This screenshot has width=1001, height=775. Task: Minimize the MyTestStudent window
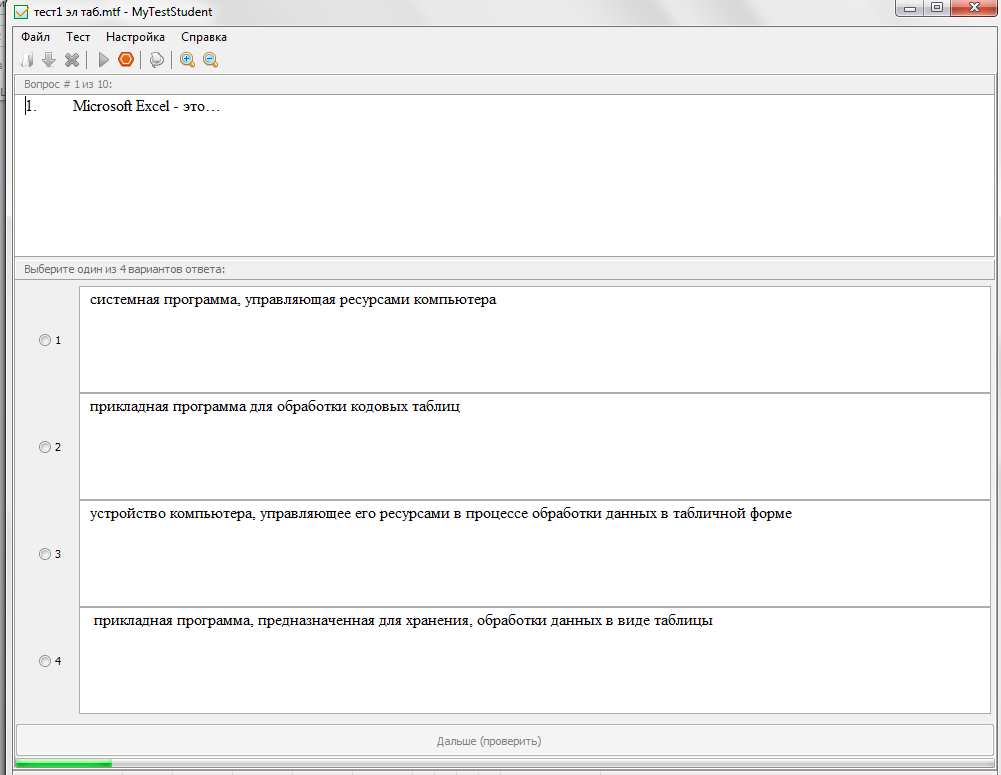click(910, 8)
